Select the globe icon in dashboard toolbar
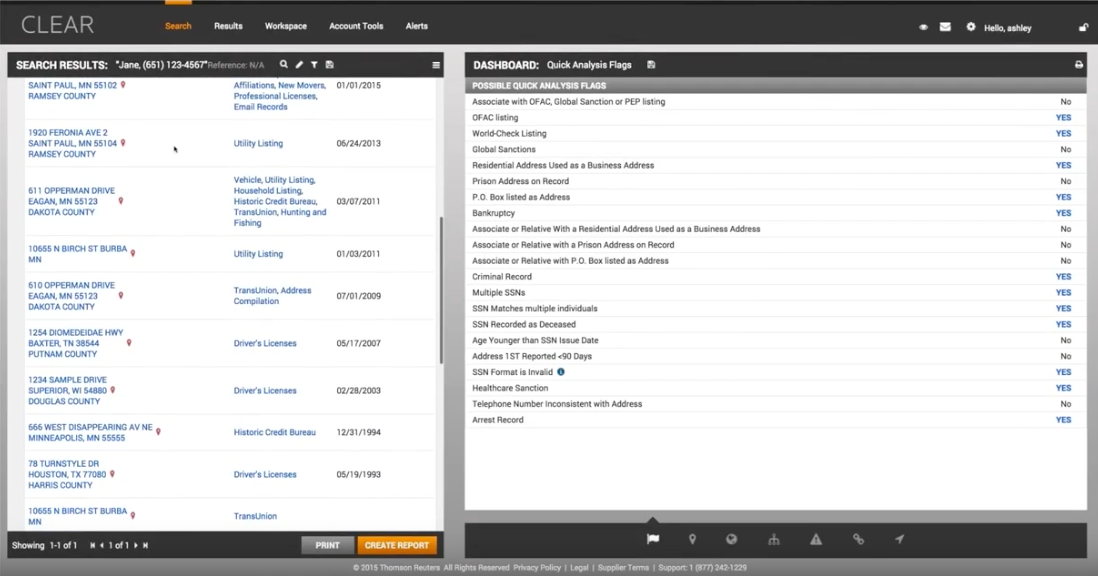This screenshot has width=1098, height=576. 732,540
